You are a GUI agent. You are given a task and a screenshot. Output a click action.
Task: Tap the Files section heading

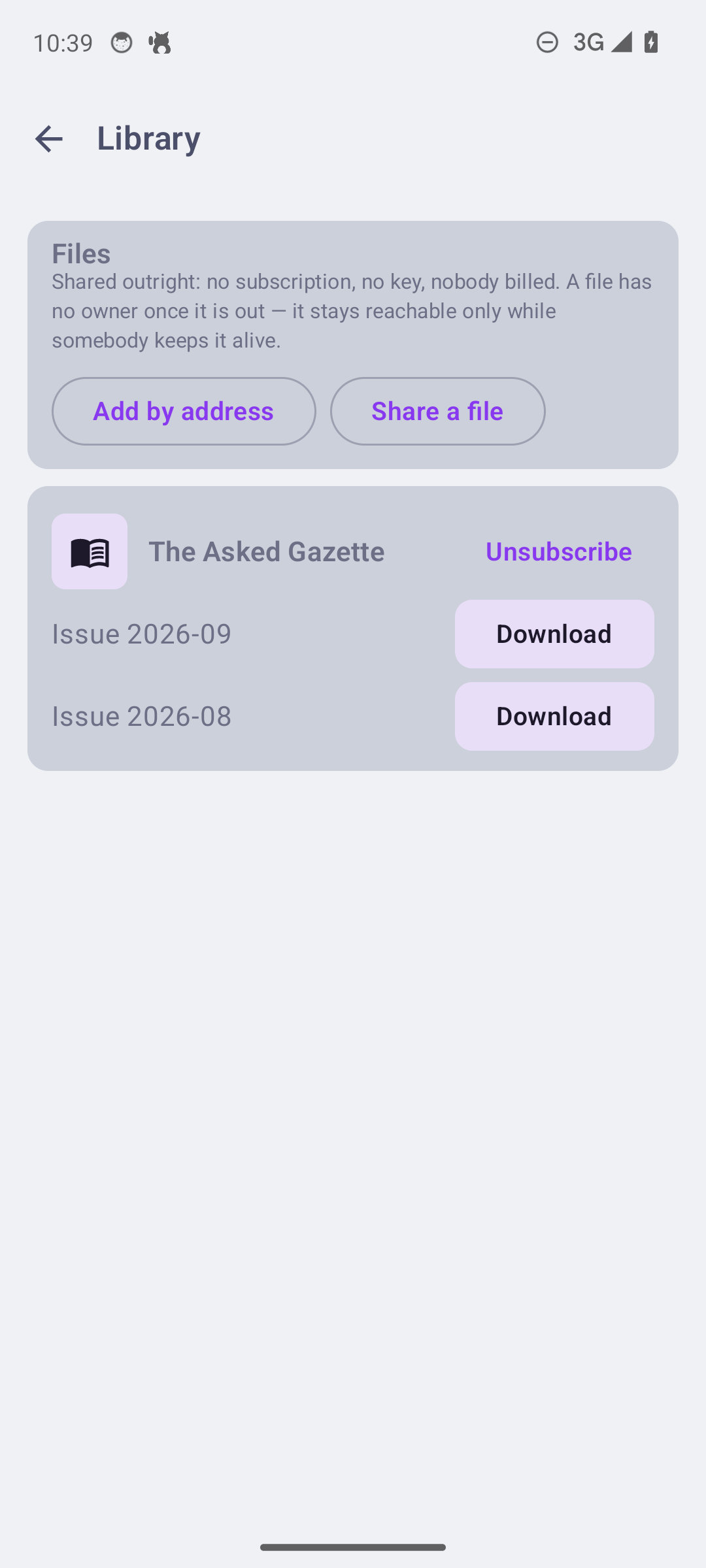coord(81,253)
